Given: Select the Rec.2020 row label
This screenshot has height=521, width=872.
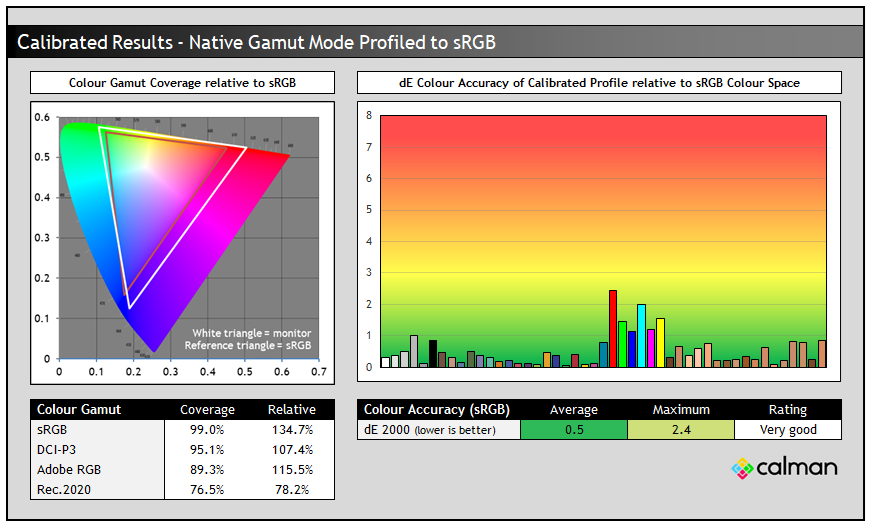Looking at the screenshot, I should coord(62,489).
